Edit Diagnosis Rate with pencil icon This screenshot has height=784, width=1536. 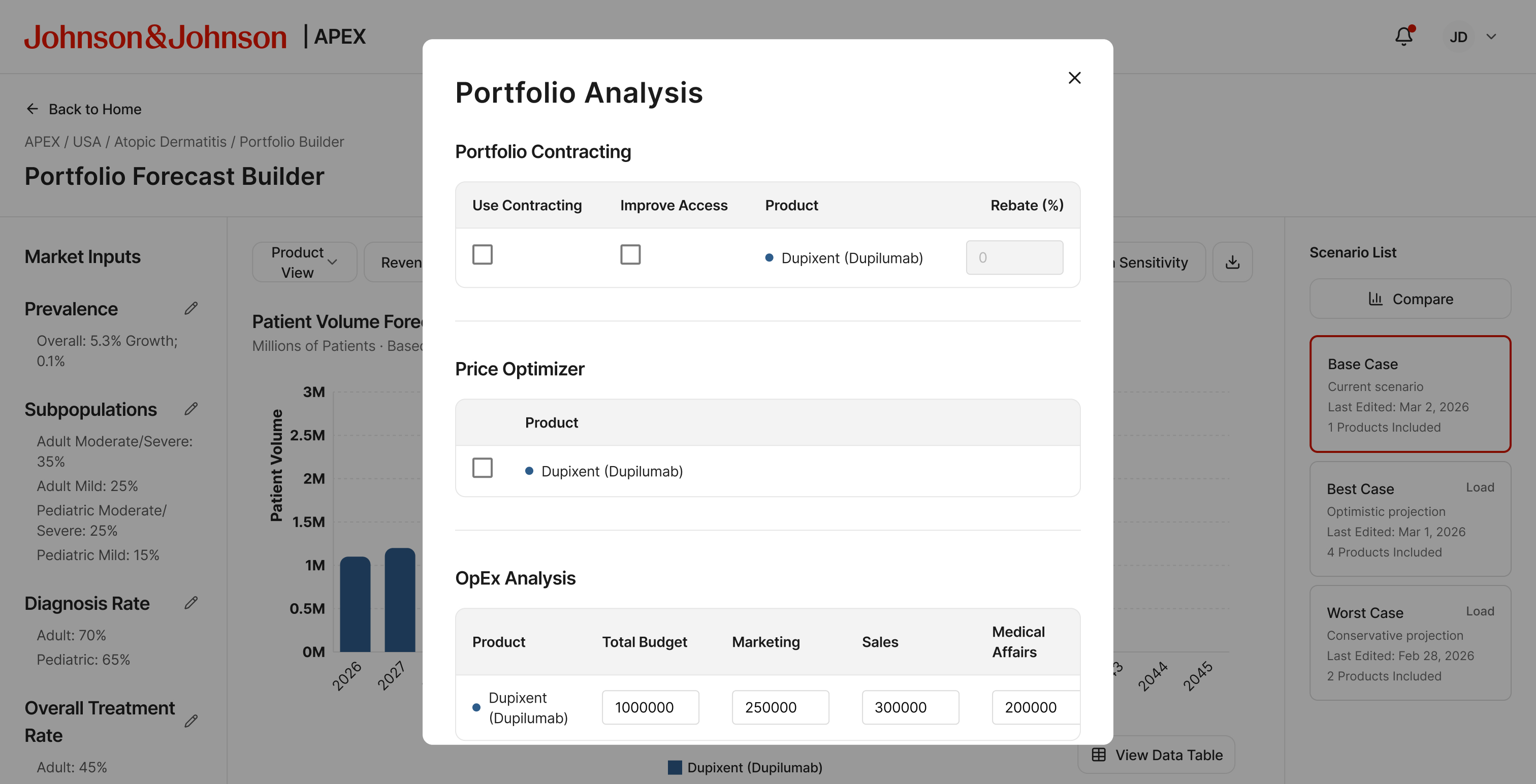pos(191,603)
